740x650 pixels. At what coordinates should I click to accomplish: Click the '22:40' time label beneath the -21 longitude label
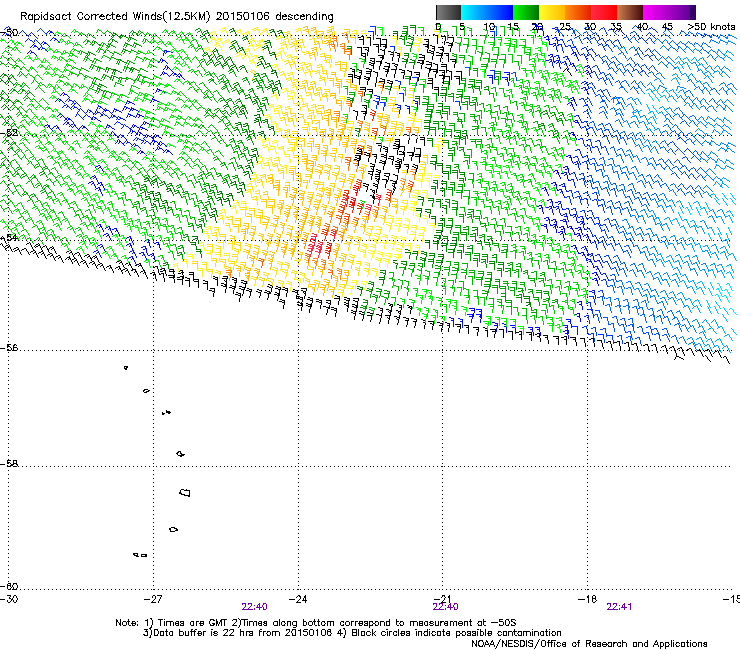pyautogui.click(x=446, y=607)
